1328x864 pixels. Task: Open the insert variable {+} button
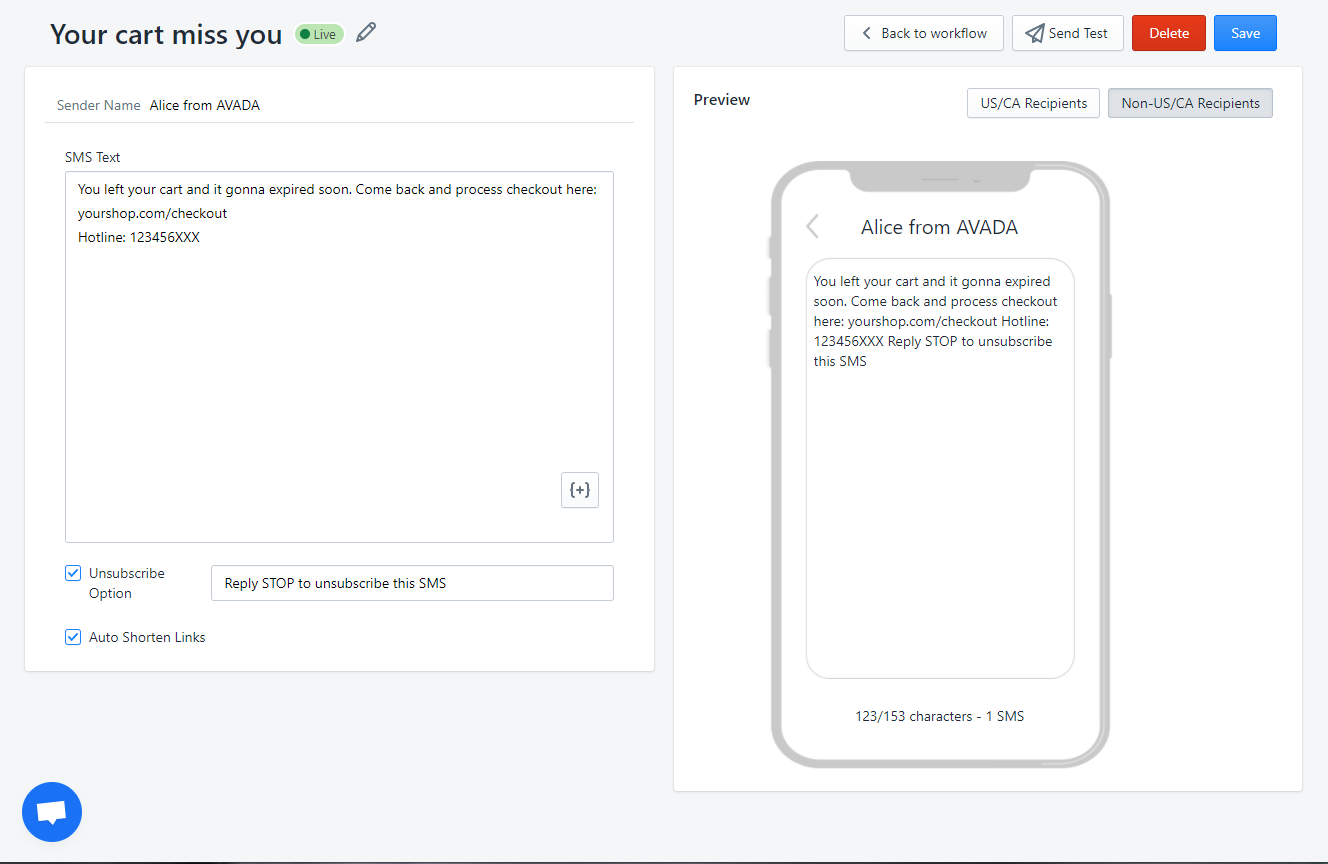[x=580, y=490]
